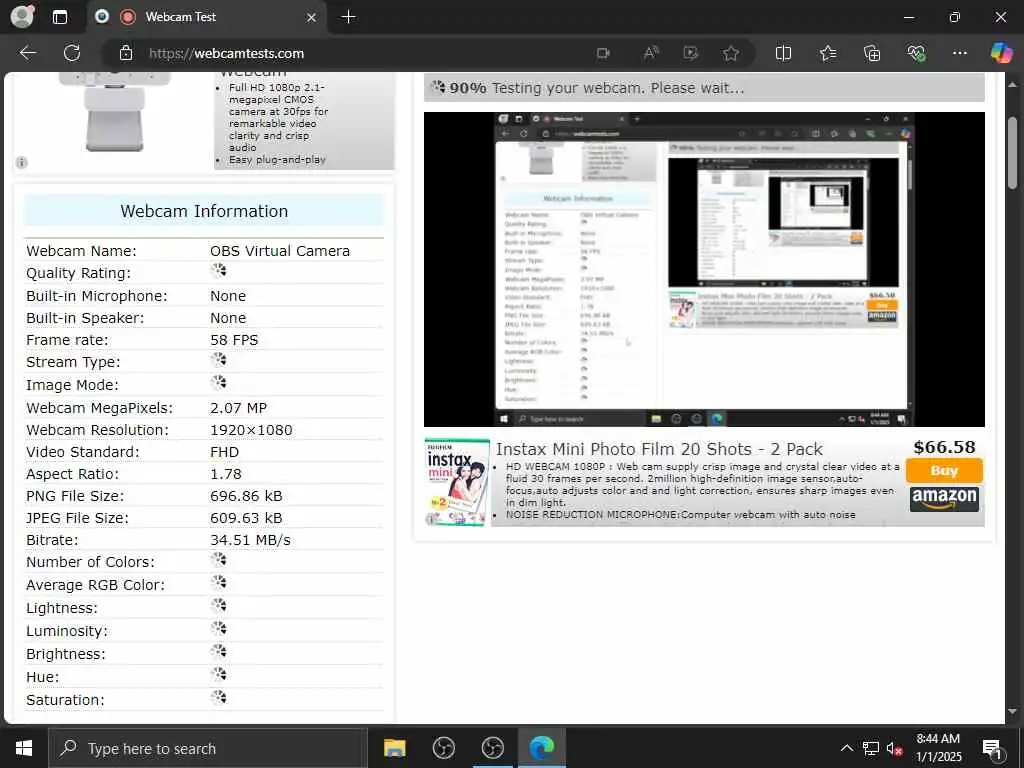The height and width of the screenshot is (768, 1024).
Task: Click the Quality Rating loading spinner
Action: click(218, 271)
